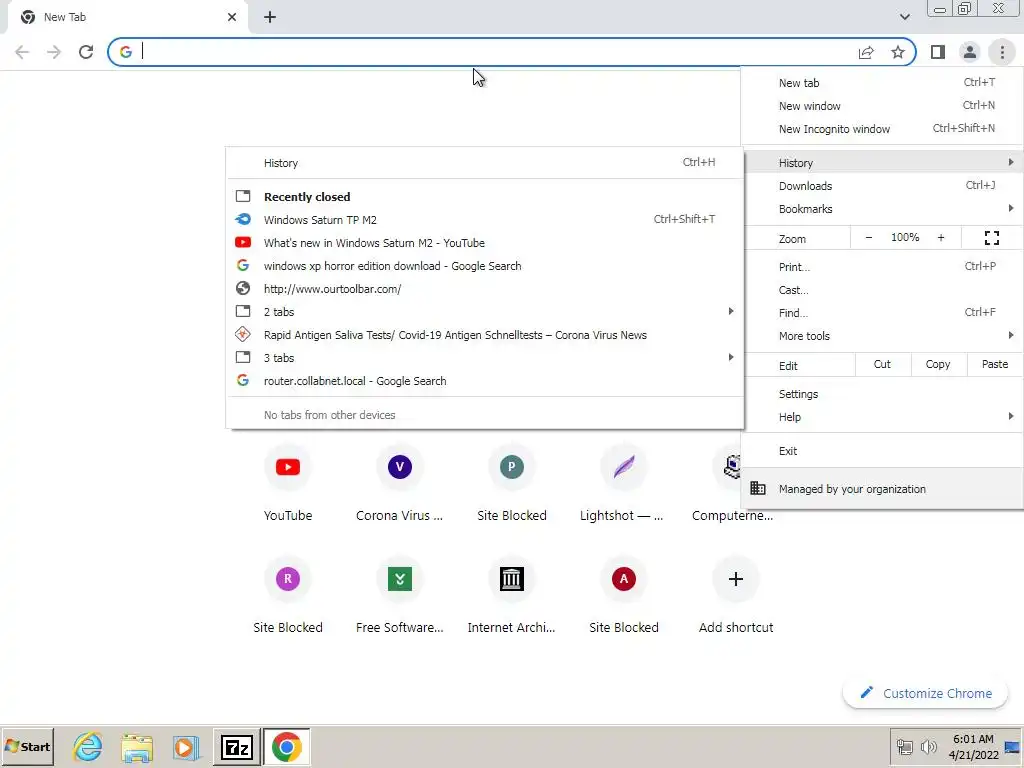
Task: Reopen Windows Saturn TP M2 tab
Action: [485, 219]
